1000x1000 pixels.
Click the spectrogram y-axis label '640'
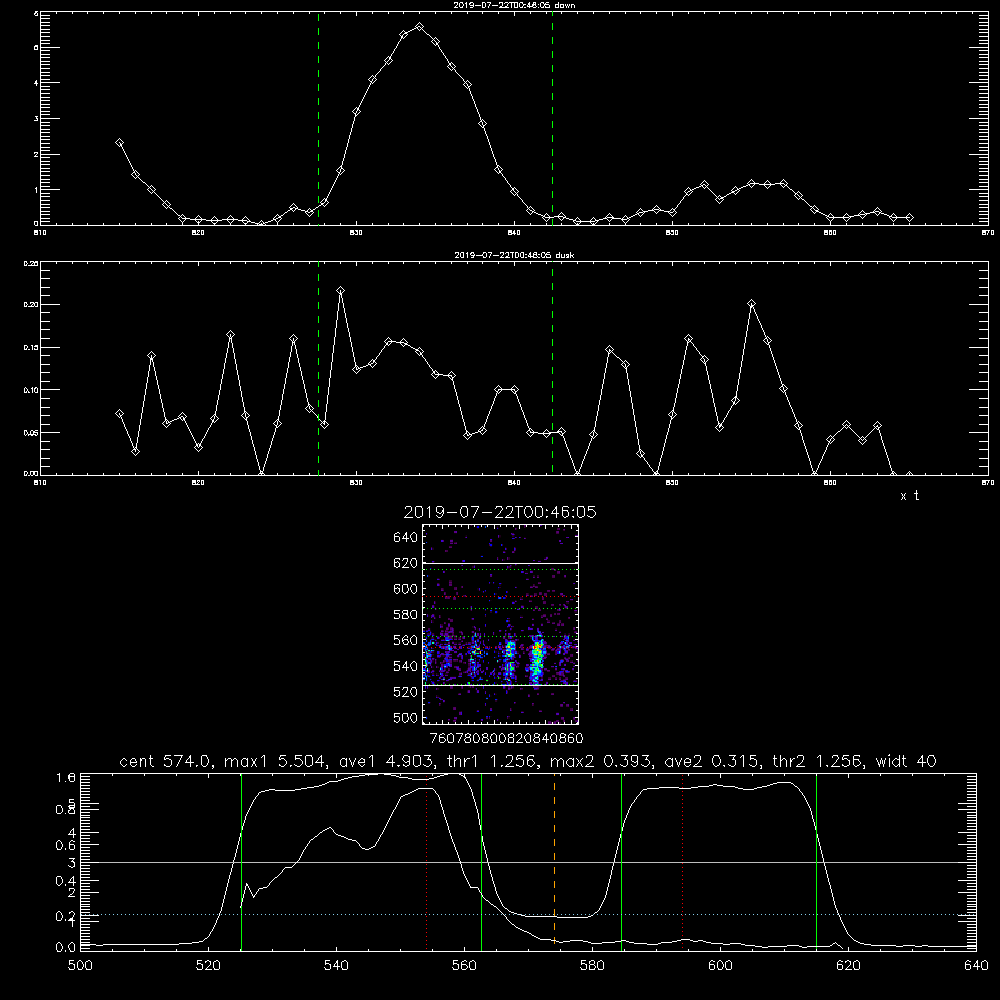[406, 538]
